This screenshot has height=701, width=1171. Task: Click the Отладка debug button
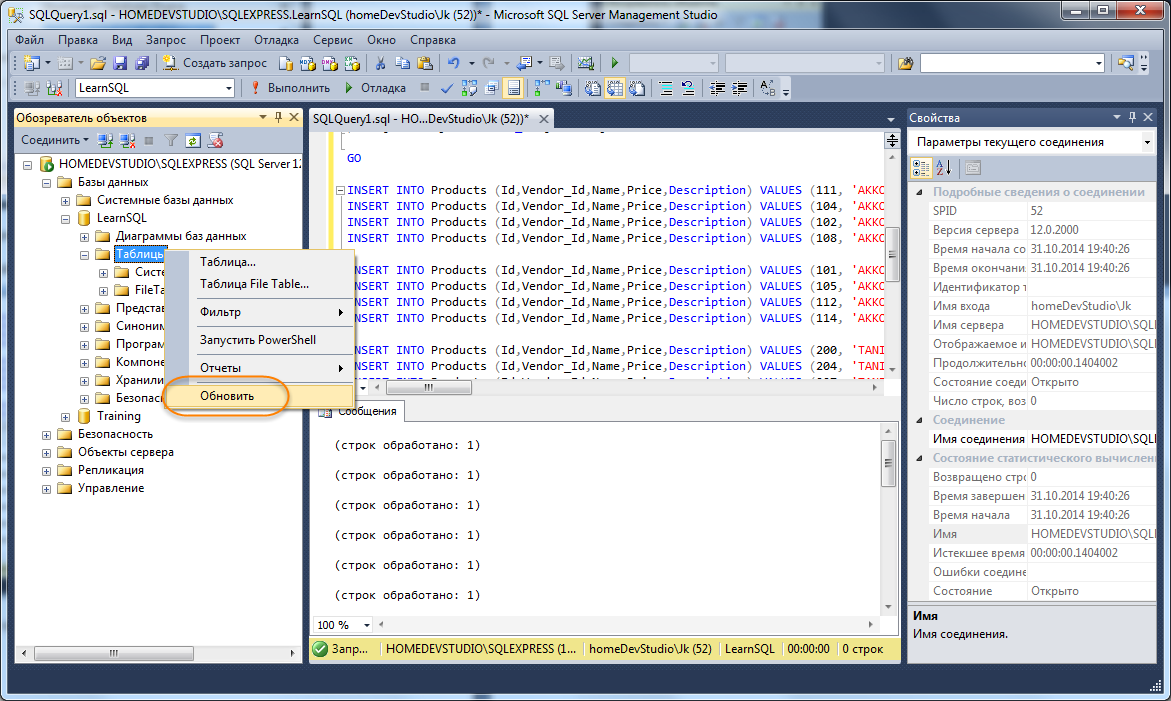click(x=375, y=88)
